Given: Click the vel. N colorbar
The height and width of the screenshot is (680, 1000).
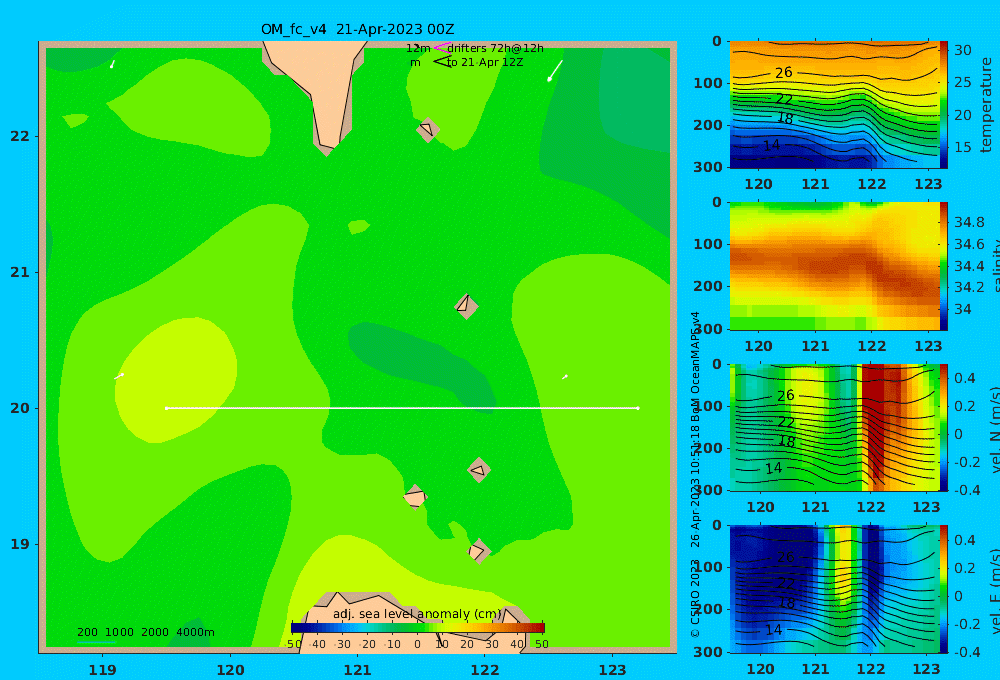Looking at the screenshot, I should 943,427.
